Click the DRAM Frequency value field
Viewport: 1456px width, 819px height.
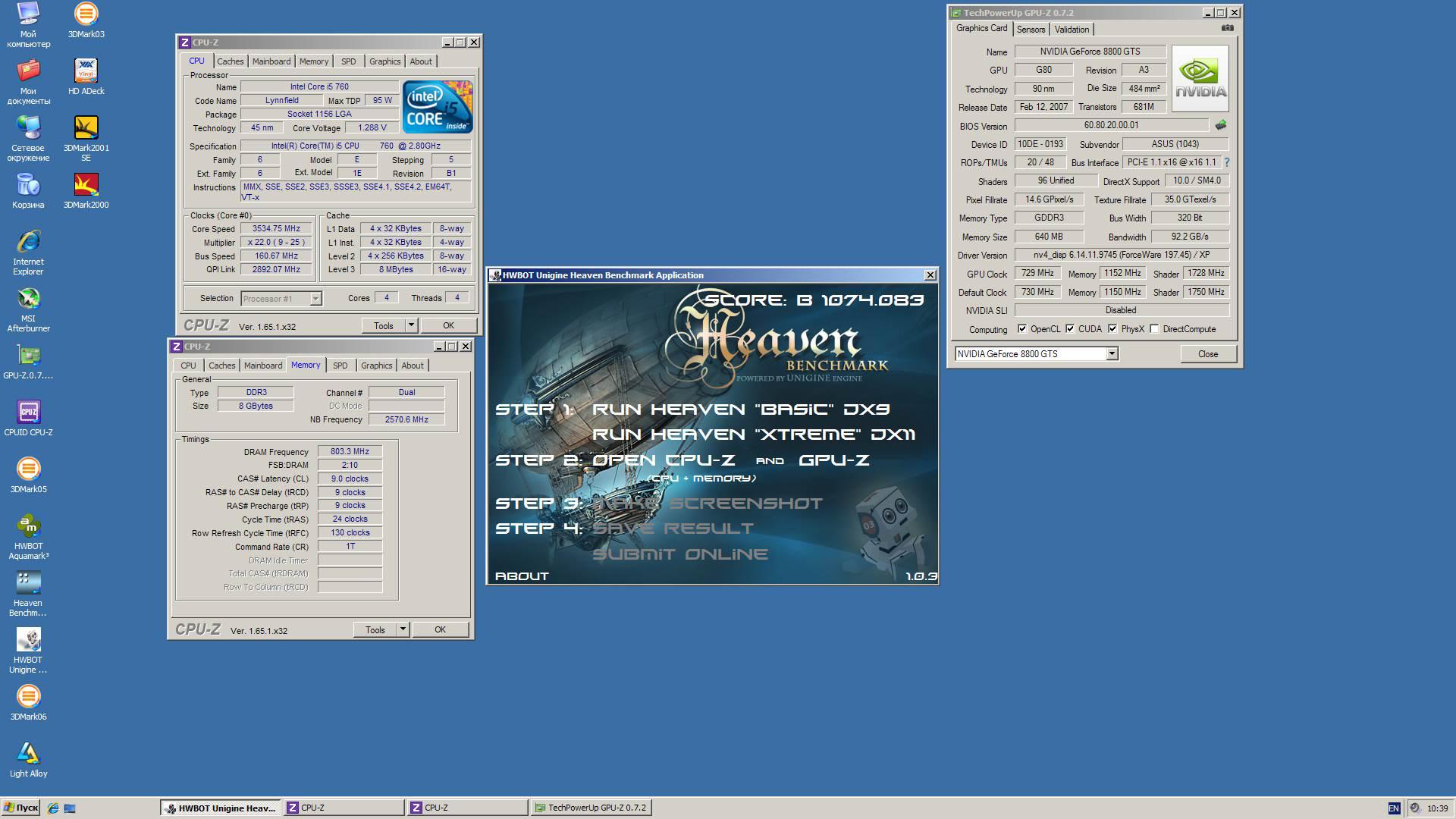[350, 451]
